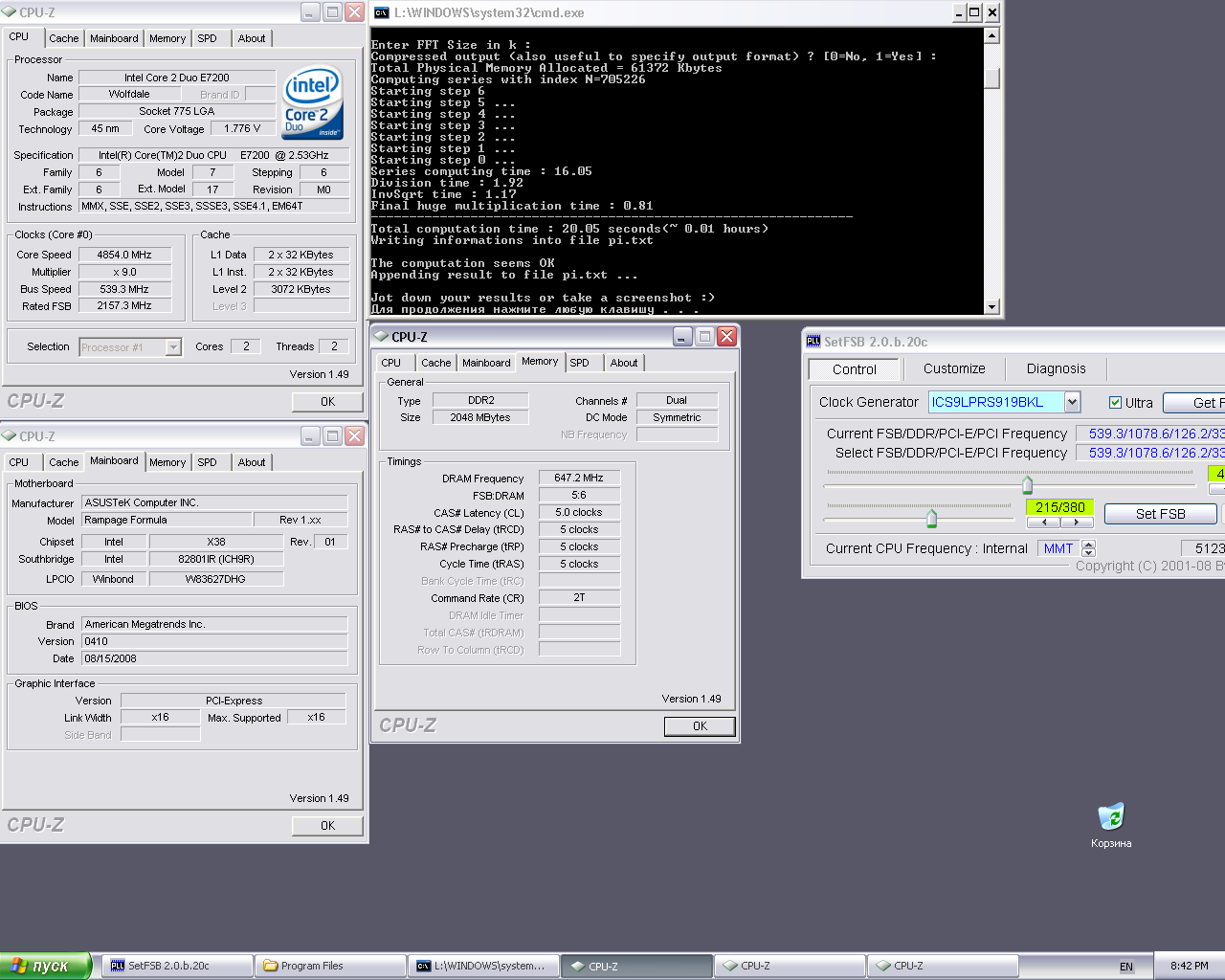Click the Level 2 cache value 3072 KBytes
1225x980 pixels.
tap(301, 289)
